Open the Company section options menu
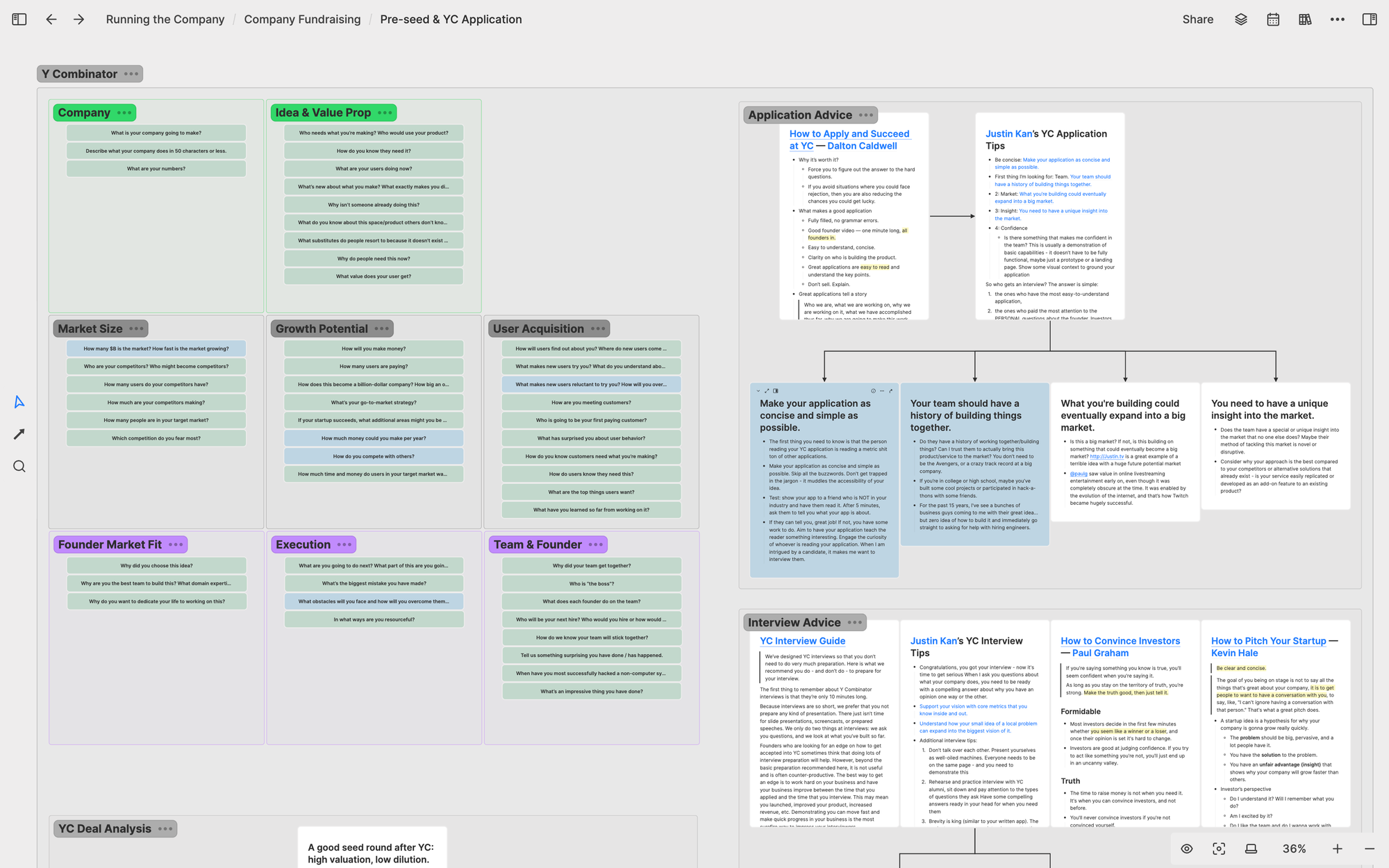Viewport: 1389px width, 868px height. tap(124, 112)
